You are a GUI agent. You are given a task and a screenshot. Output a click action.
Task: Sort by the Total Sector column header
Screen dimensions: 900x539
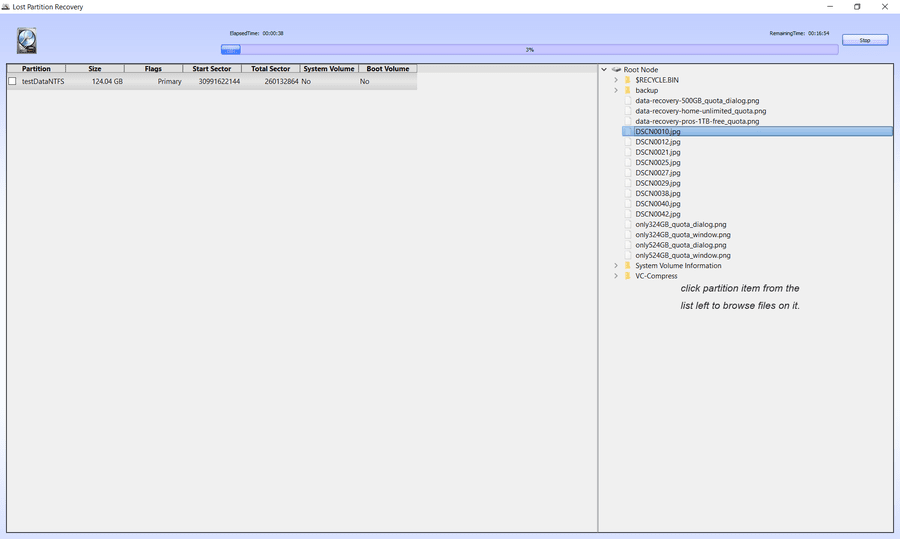[x=270, y=69]
